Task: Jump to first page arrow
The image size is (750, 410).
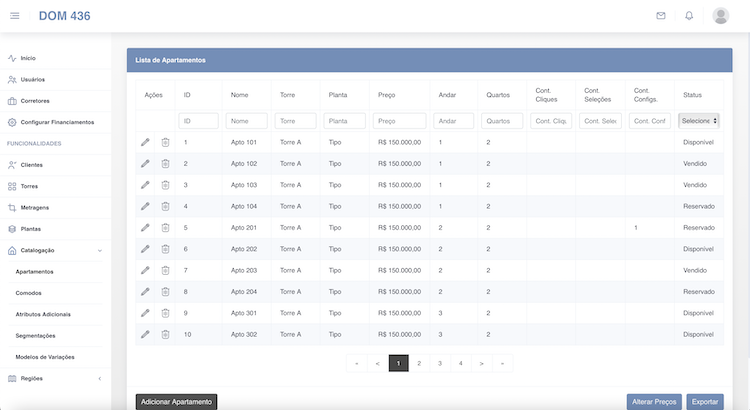Action: [357, 363]
